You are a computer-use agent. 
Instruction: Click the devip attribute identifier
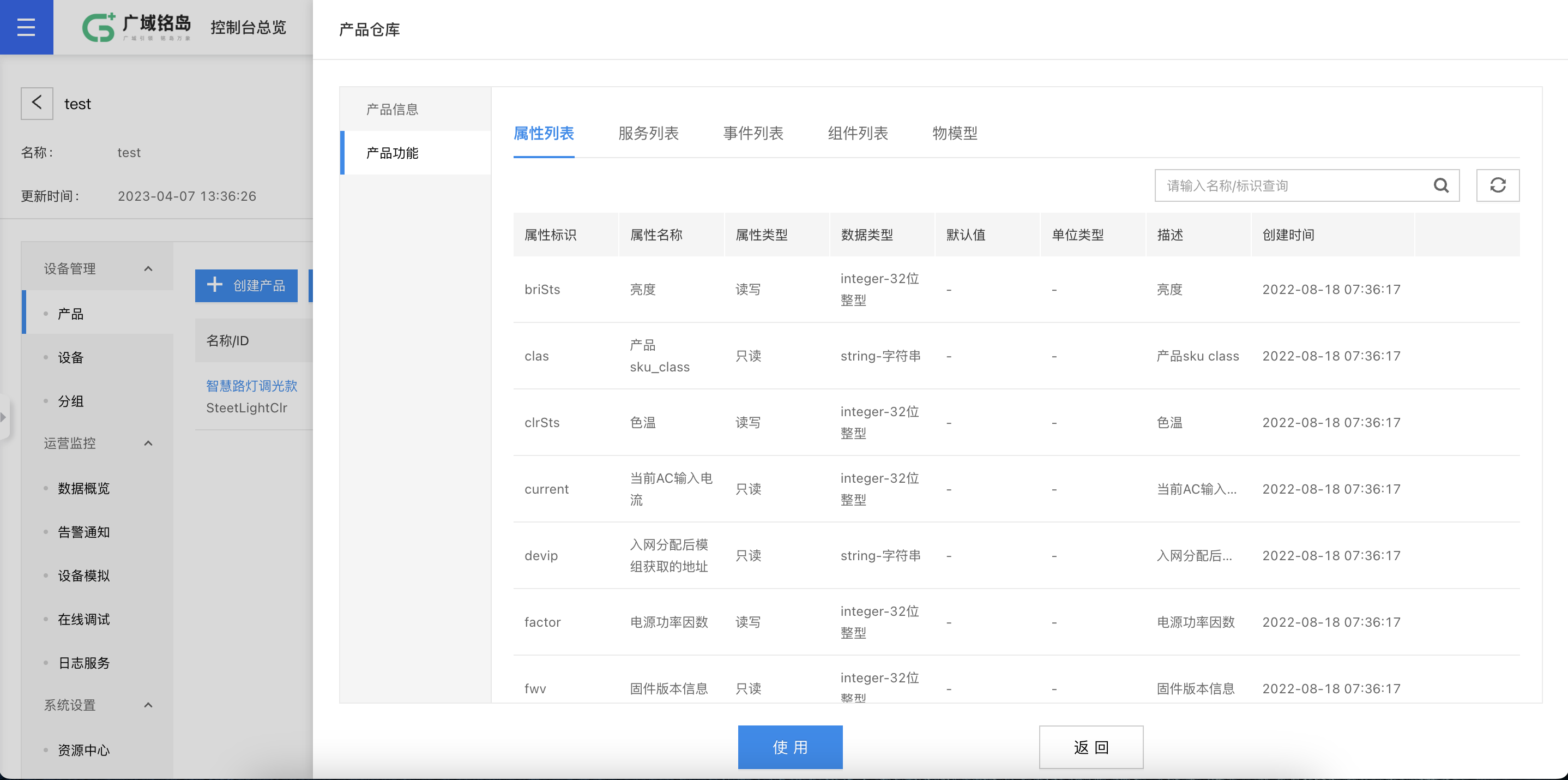pos(540,555)
